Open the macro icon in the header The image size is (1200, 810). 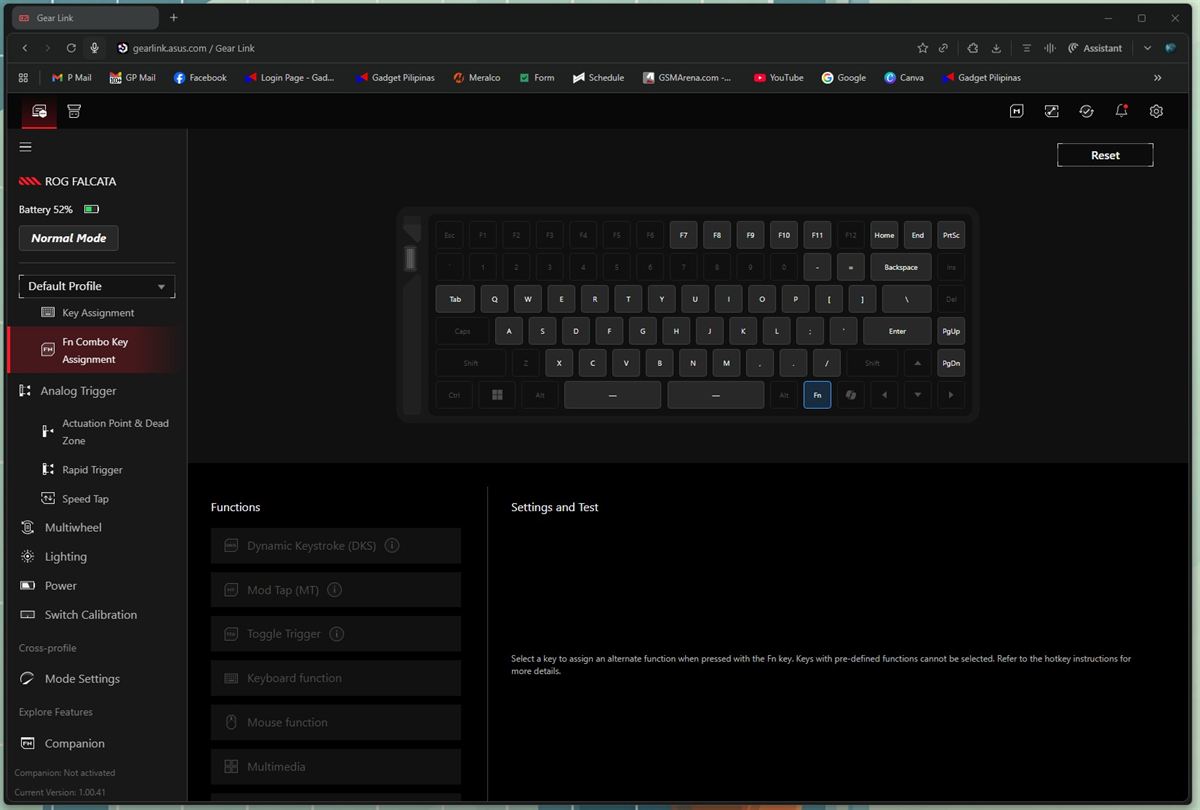click(x=1017, y=111)
